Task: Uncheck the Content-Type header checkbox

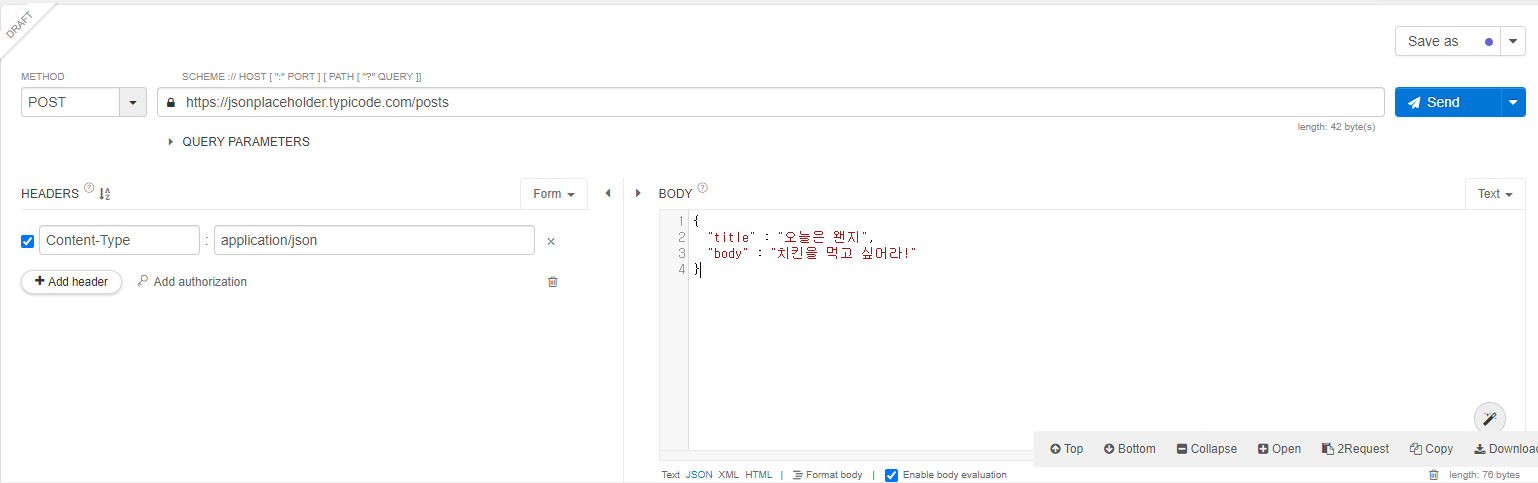Action: click(27, 241)
